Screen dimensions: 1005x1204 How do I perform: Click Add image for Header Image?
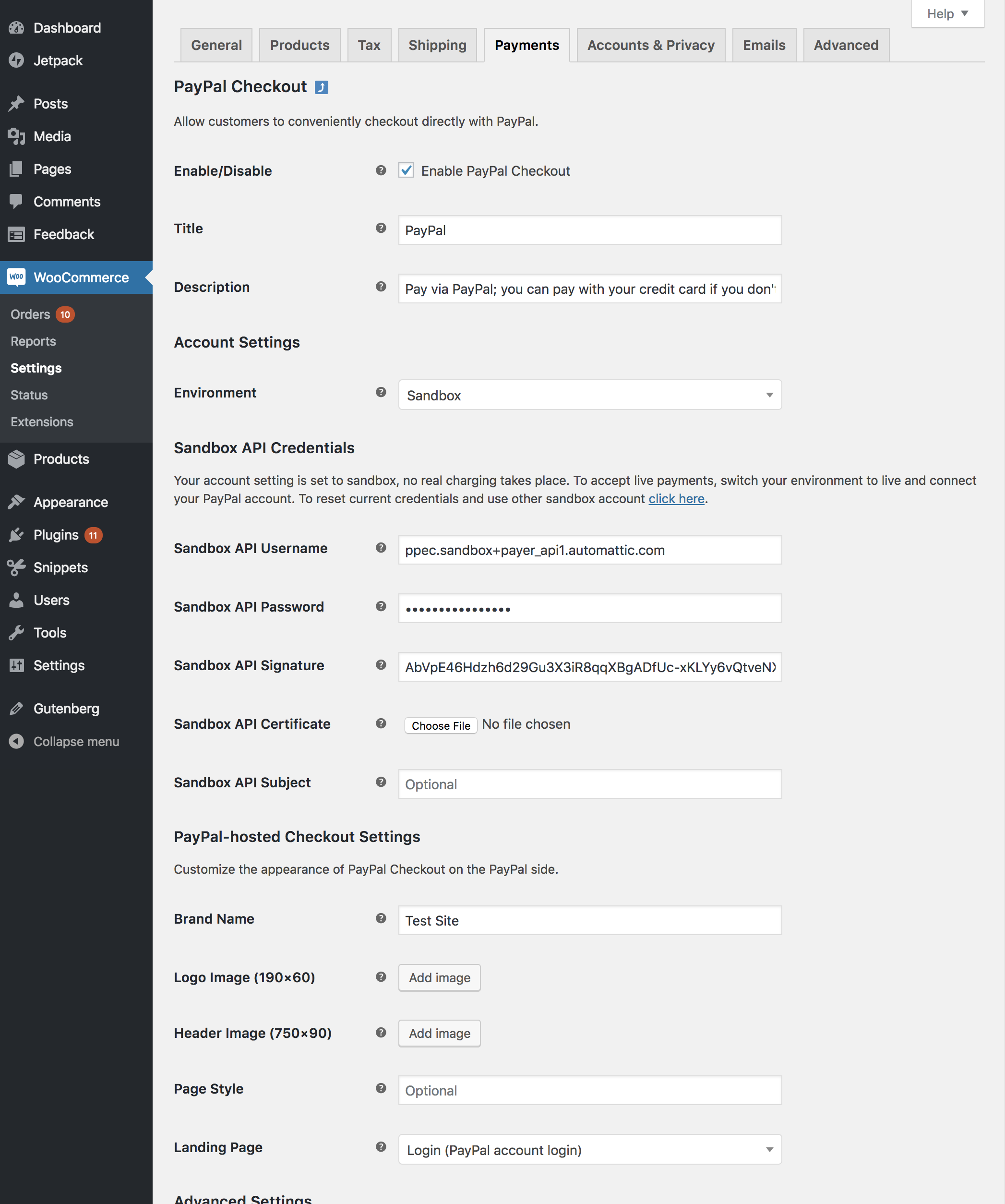click(x=440, y=1033)
